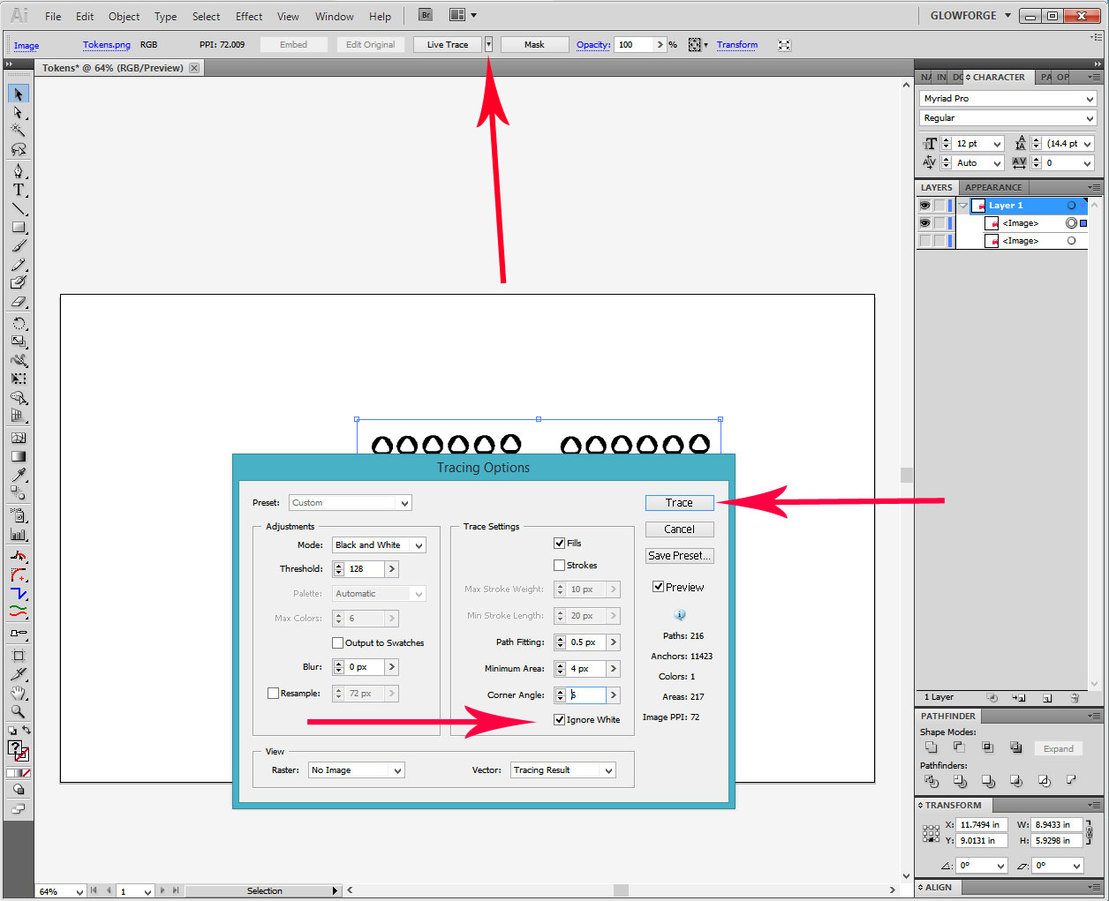Switch to the Appearance panel tab

(x=993, y=187)
